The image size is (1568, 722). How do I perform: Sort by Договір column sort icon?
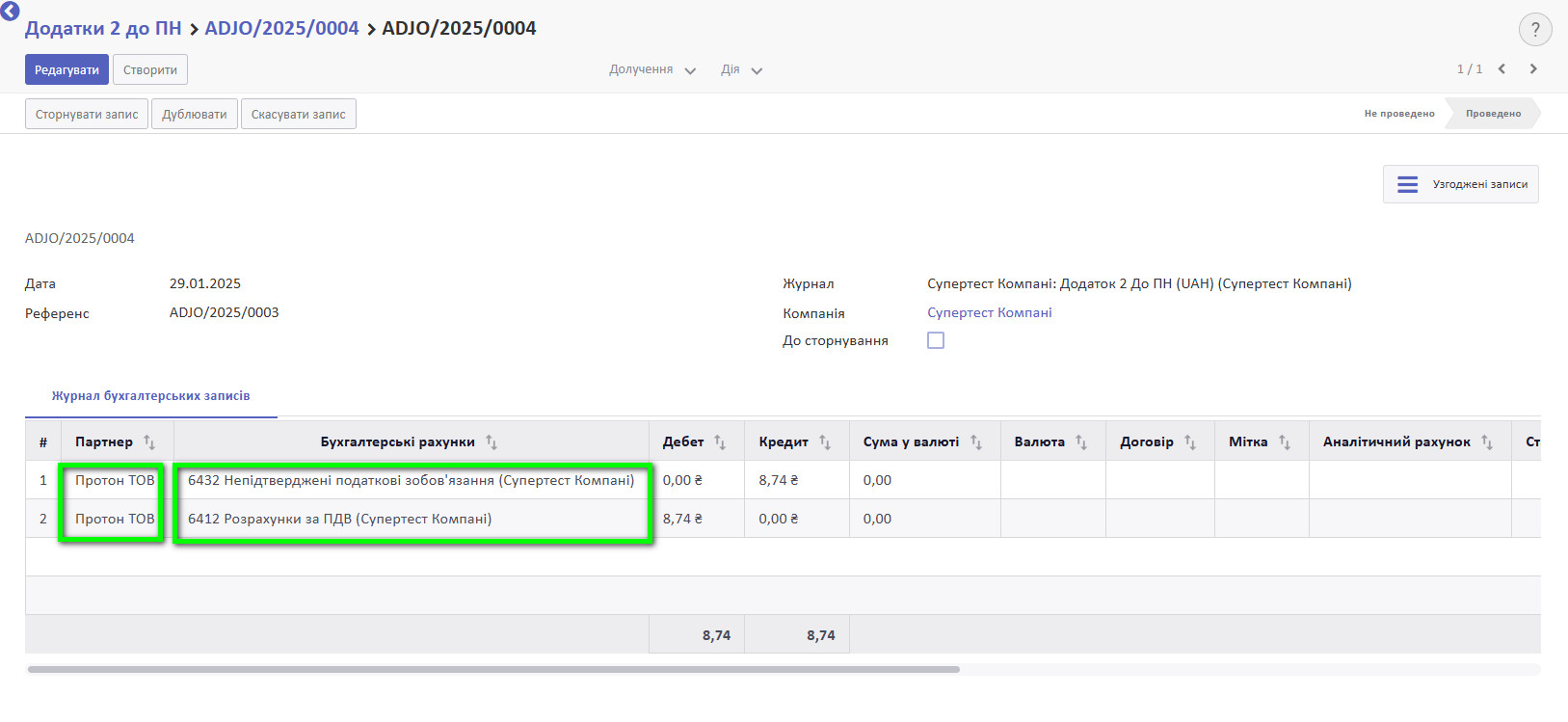(1190, 442)
